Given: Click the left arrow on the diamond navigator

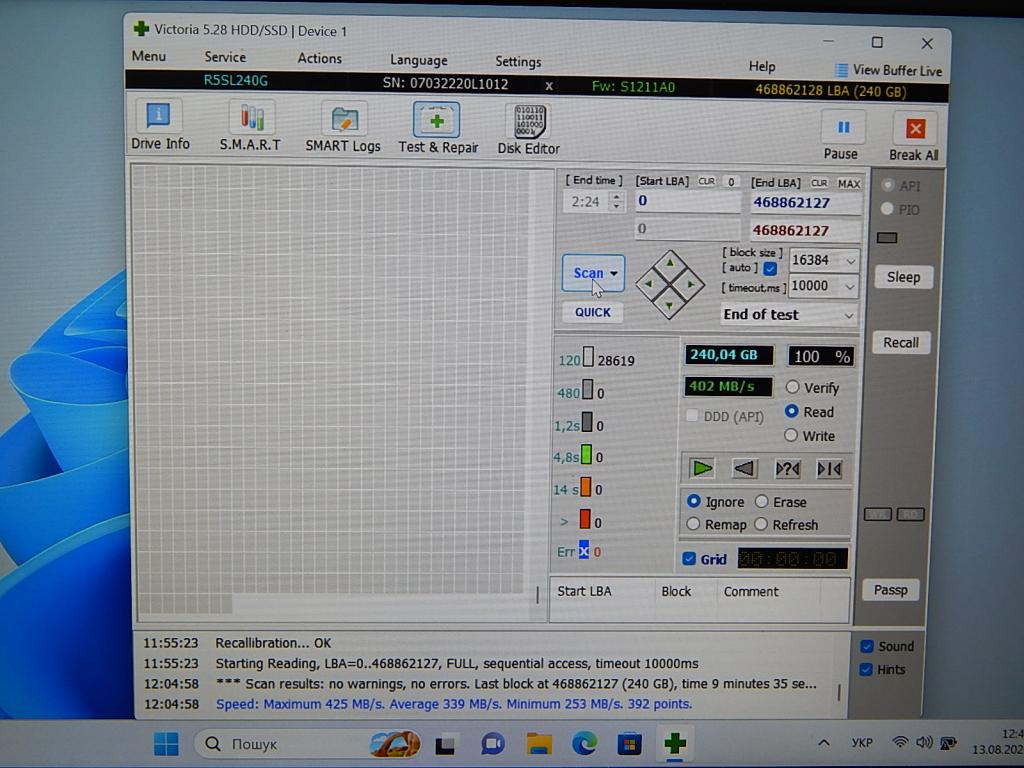Looking at the screenshot, I should [x=648, y=284].
